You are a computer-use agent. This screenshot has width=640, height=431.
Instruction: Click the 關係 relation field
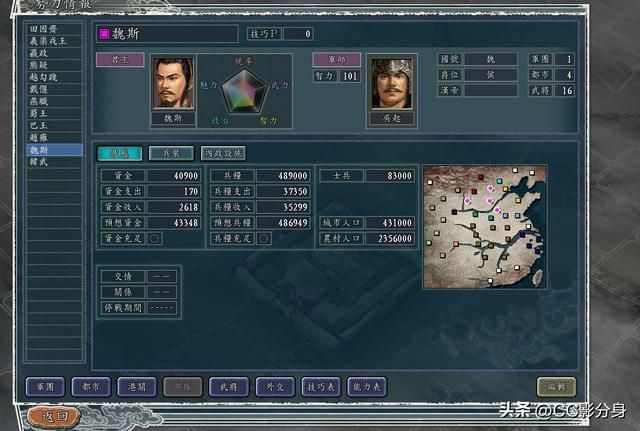point(162,292)
